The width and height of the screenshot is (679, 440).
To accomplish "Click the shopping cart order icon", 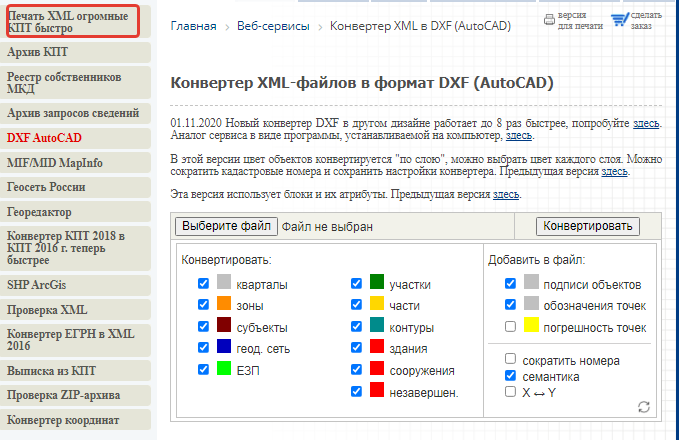I will point(620,19).
